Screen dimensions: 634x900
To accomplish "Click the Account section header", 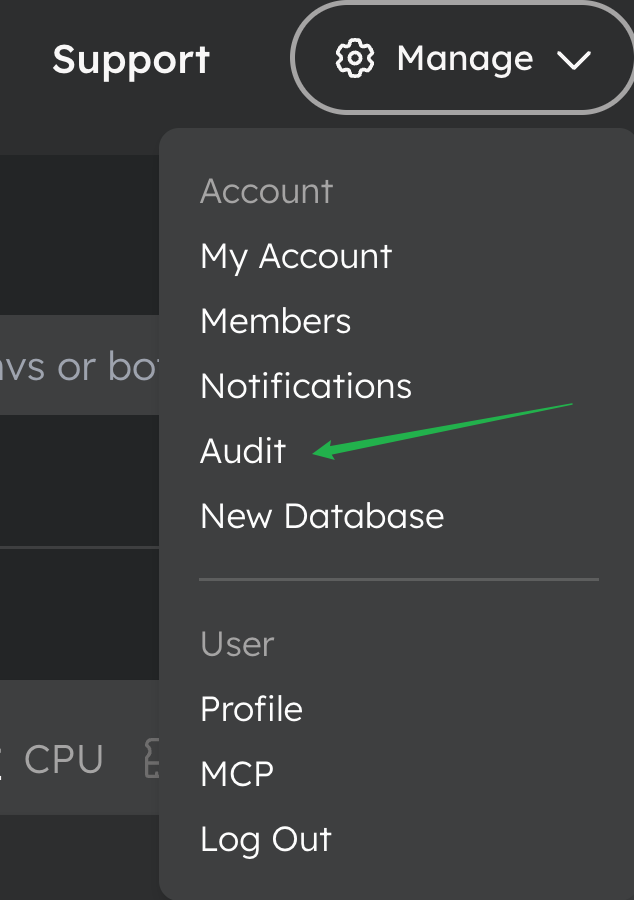I will 266,190.
